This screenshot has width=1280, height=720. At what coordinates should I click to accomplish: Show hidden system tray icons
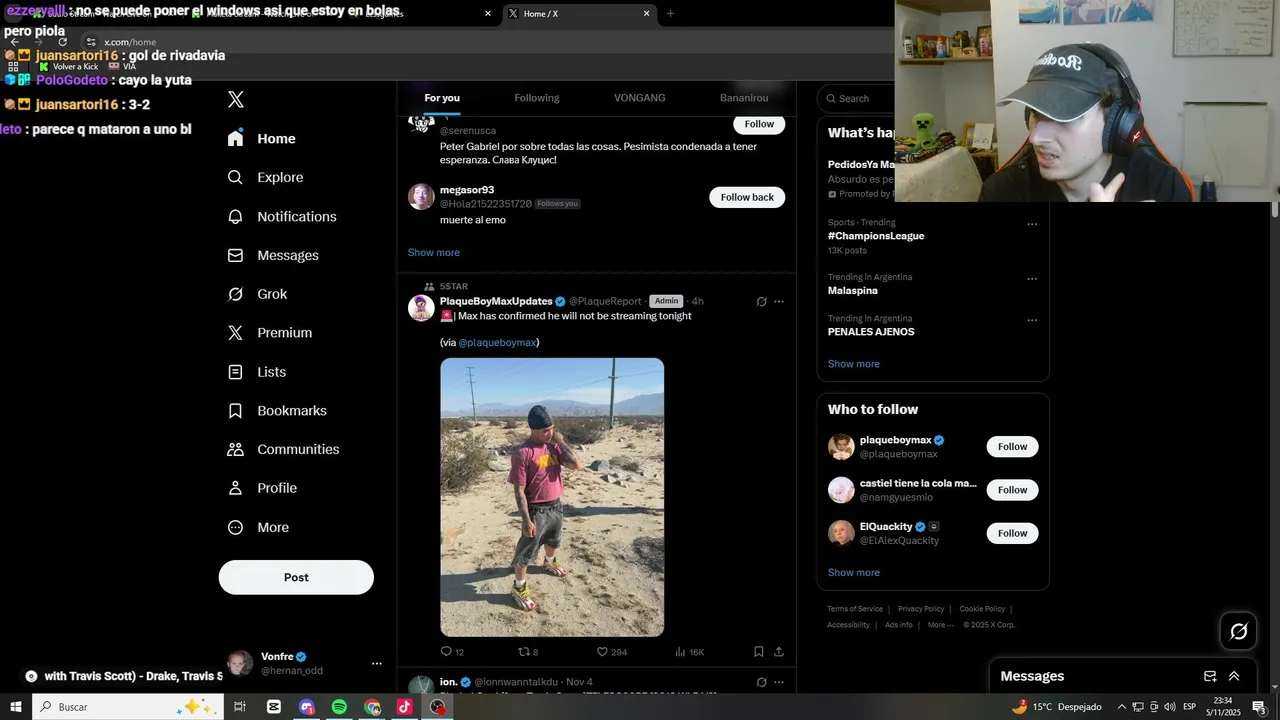[1121, 707]
